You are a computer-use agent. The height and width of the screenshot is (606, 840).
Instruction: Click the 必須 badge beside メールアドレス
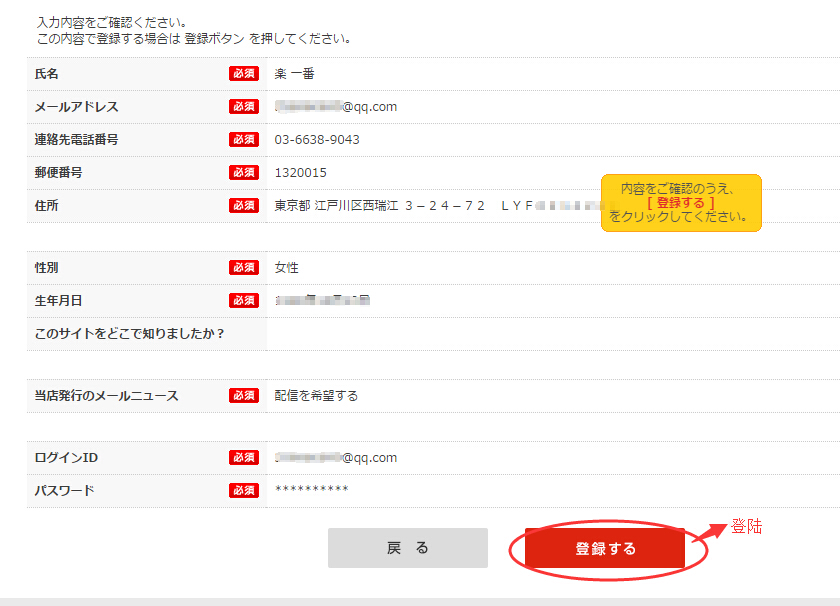pos(244,107)
